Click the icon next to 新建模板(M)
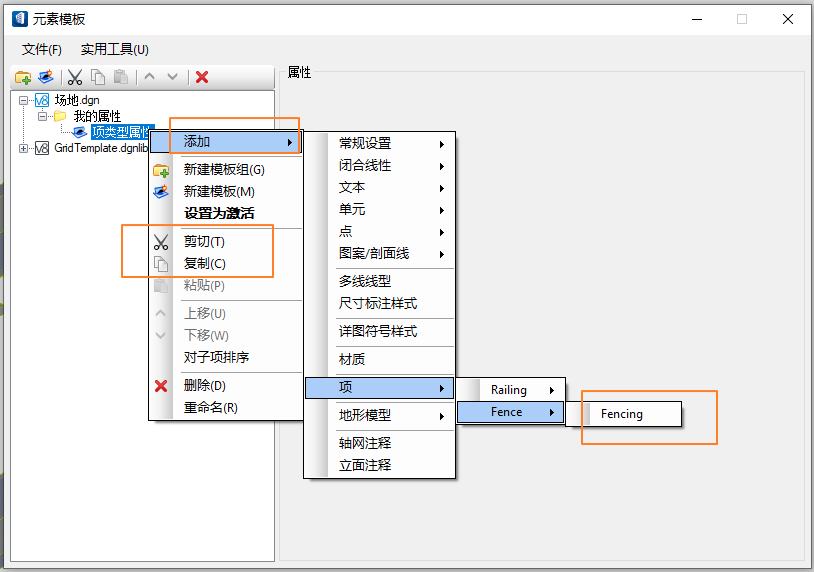Image resolution: width=814 pixels, height=572 pixels. [161, 192]
